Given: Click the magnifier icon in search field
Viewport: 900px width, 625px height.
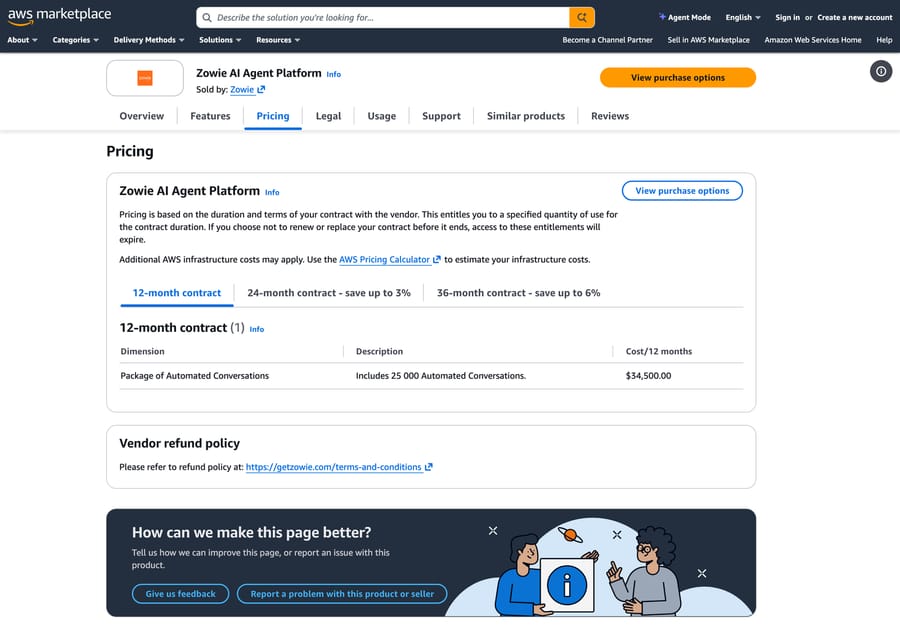Looking at the screenshot, I should 207,18.
